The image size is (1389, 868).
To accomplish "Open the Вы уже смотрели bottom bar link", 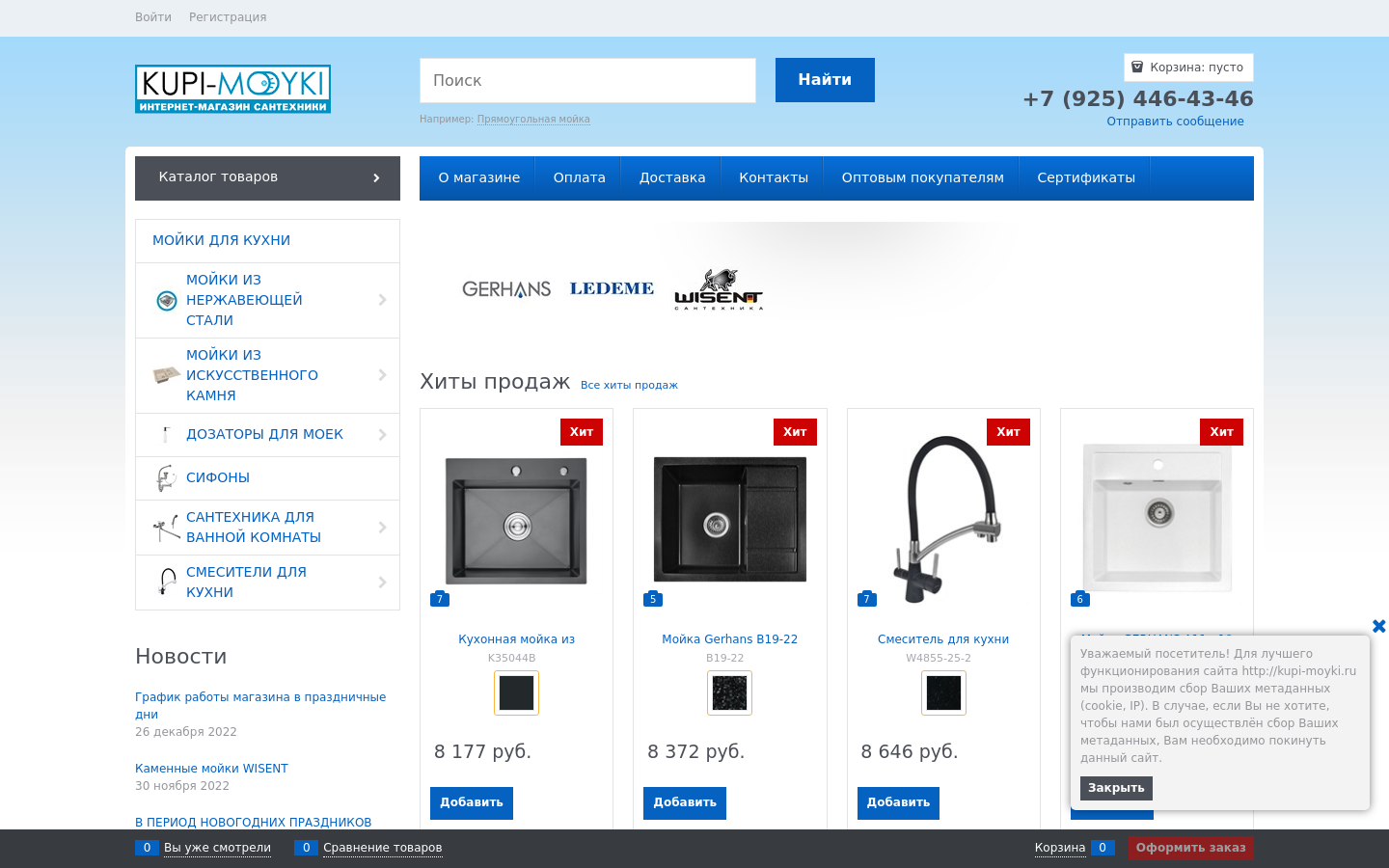I will pyautogui.click(x=217, y=848).
